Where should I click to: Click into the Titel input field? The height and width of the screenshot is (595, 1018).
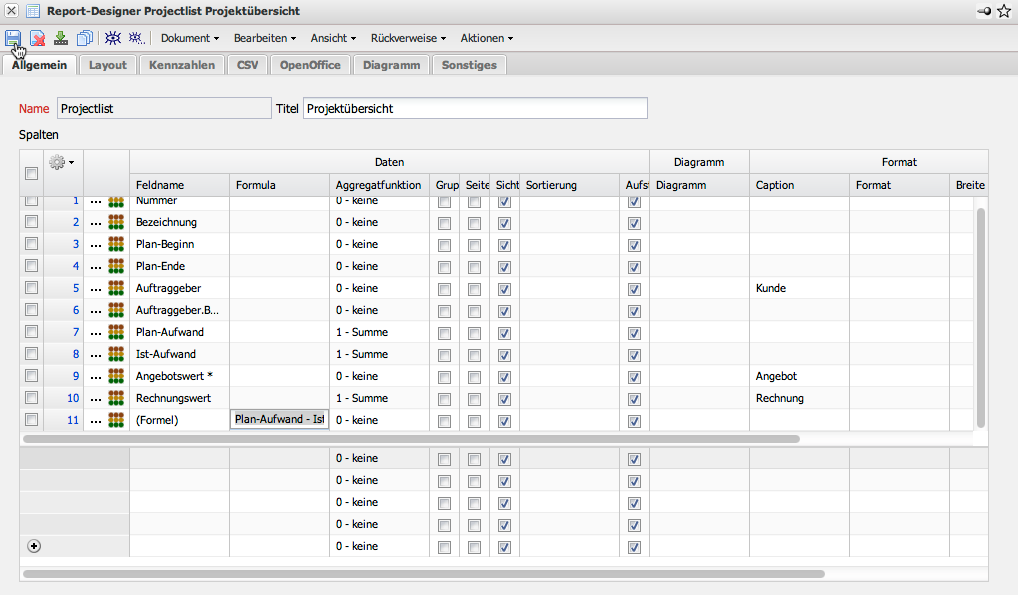(x=475, y=108)
